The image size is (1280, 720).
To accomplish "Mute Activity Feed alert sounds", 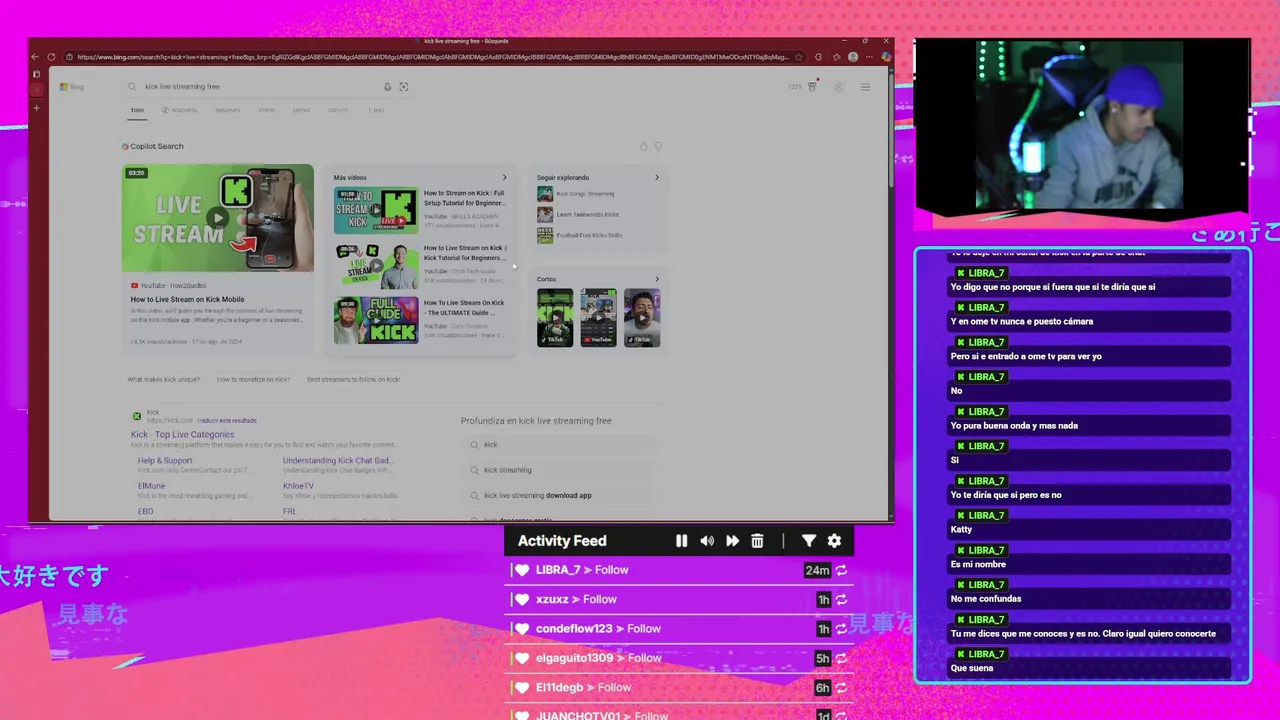I will pos(707,541).
